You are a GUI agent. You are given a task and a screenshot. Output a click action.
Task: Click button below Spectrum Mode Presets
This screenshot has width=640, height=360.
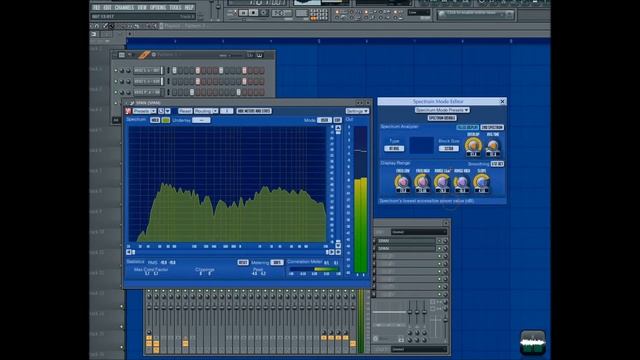[x=442, y=118]
